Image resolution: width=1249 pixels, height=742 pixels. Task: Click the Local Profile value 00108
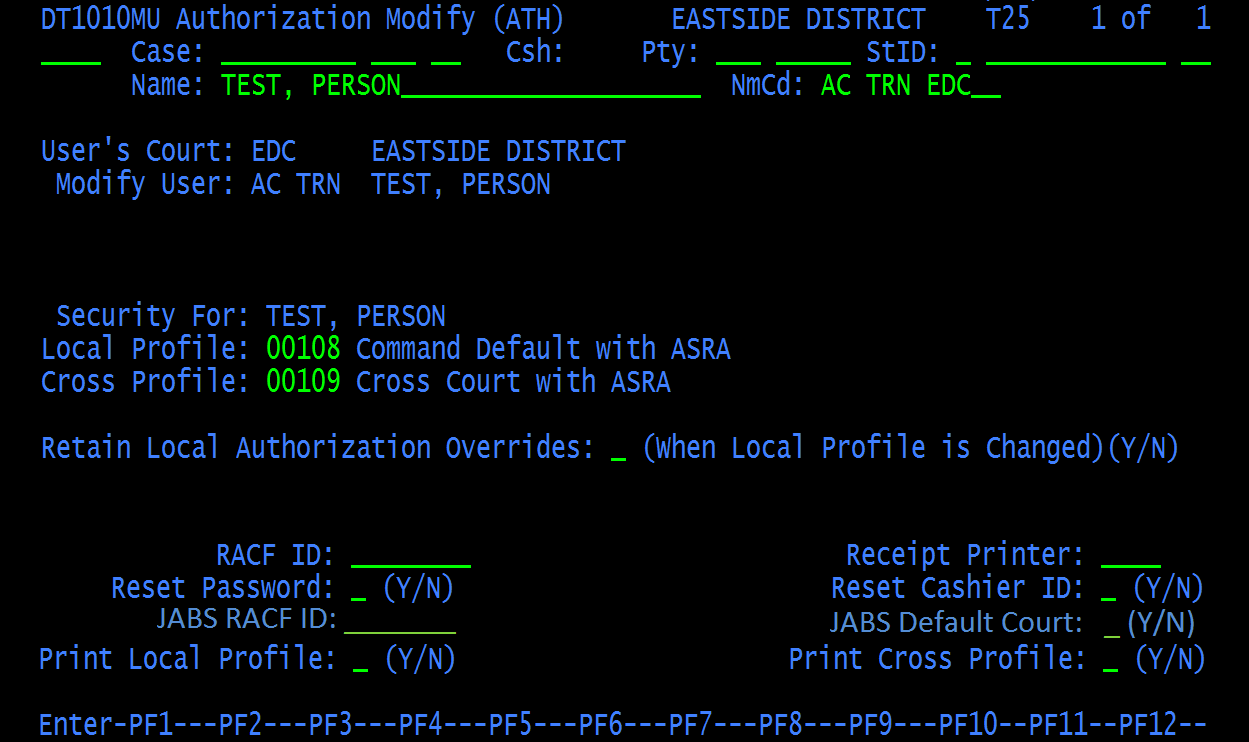[302, 349]
